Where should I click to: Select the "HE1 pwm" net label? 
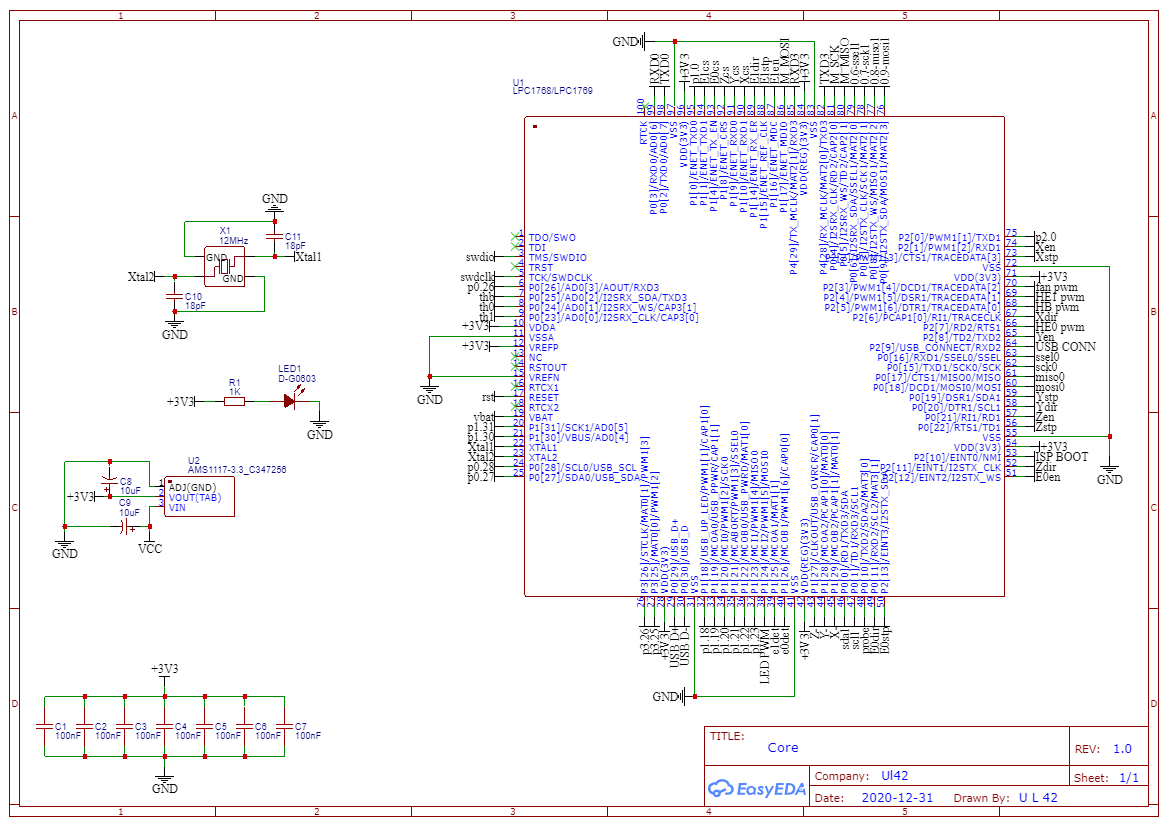[1060, 297]
